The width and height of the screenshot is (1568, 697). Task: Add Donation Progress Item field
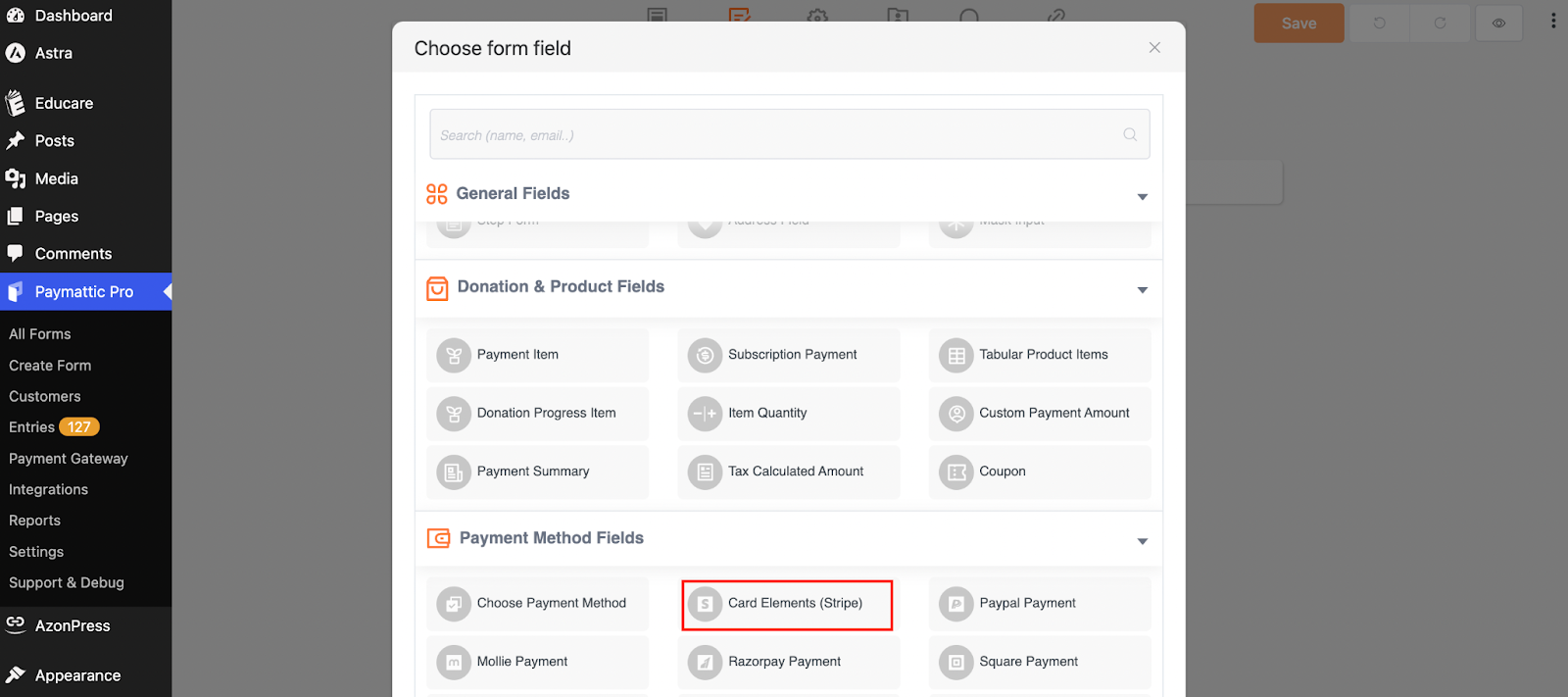(537, 414)
